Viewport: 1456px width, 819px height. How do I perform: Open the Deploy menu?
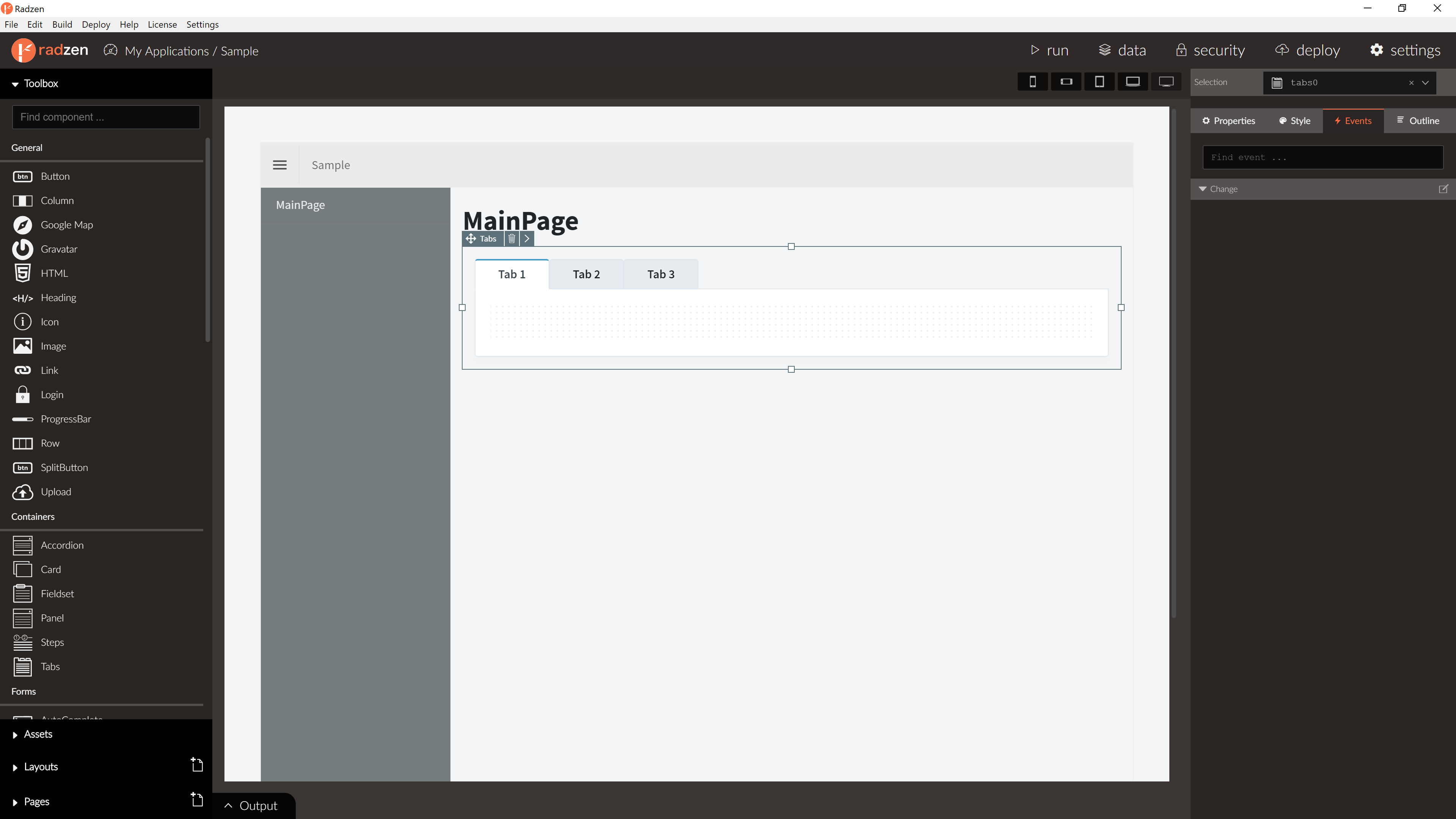[x=96, y=24]
